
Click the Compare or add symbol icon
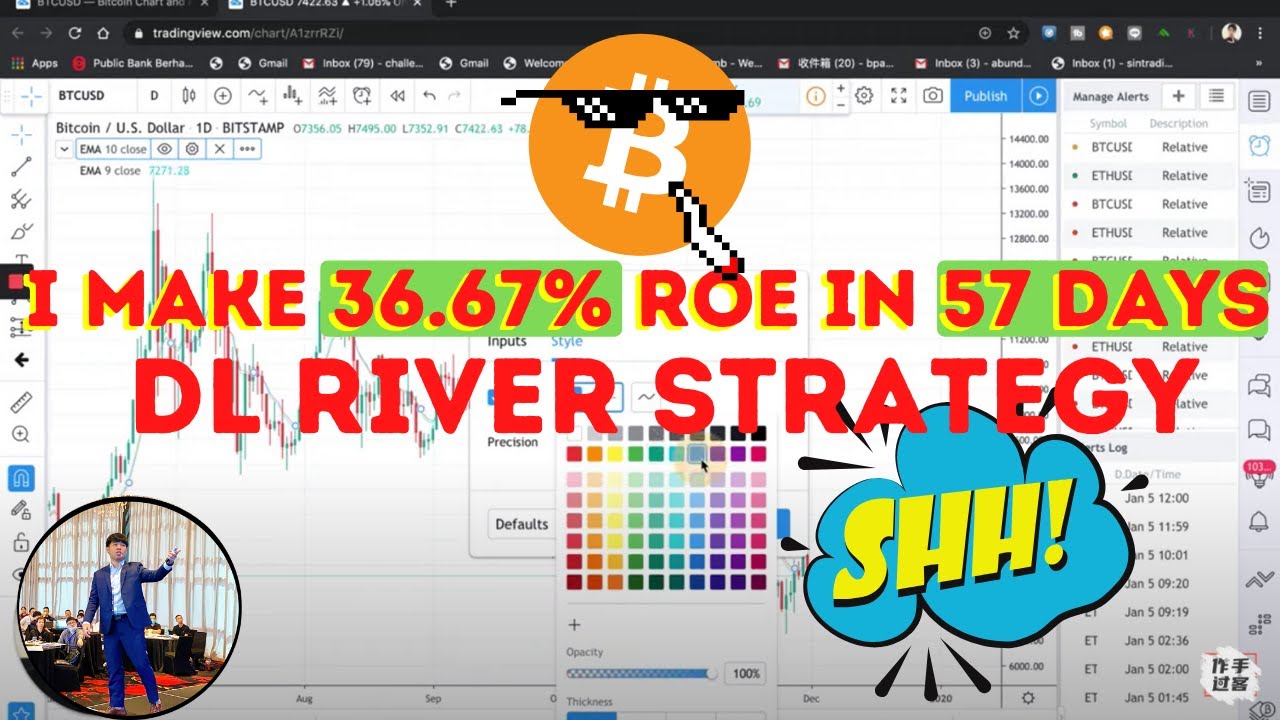(x=222, y=96)
